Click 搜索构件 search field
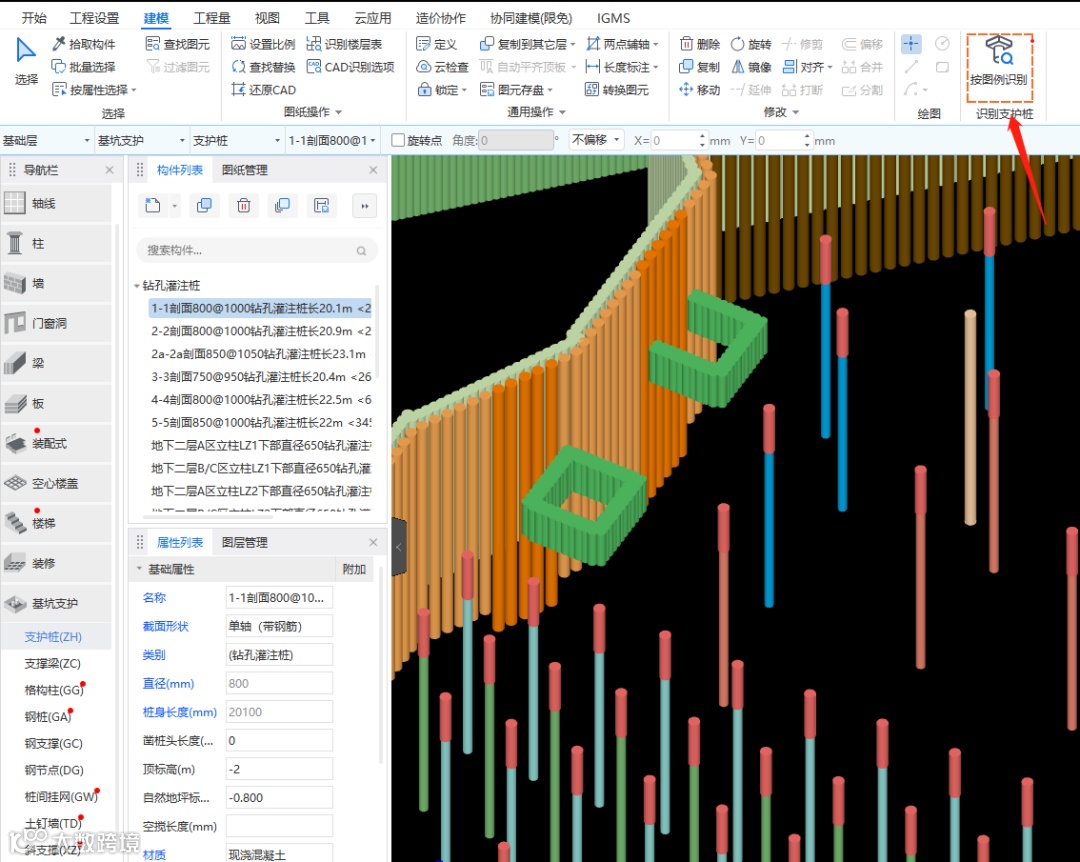 pyautogui.click(x=257, y=250)
